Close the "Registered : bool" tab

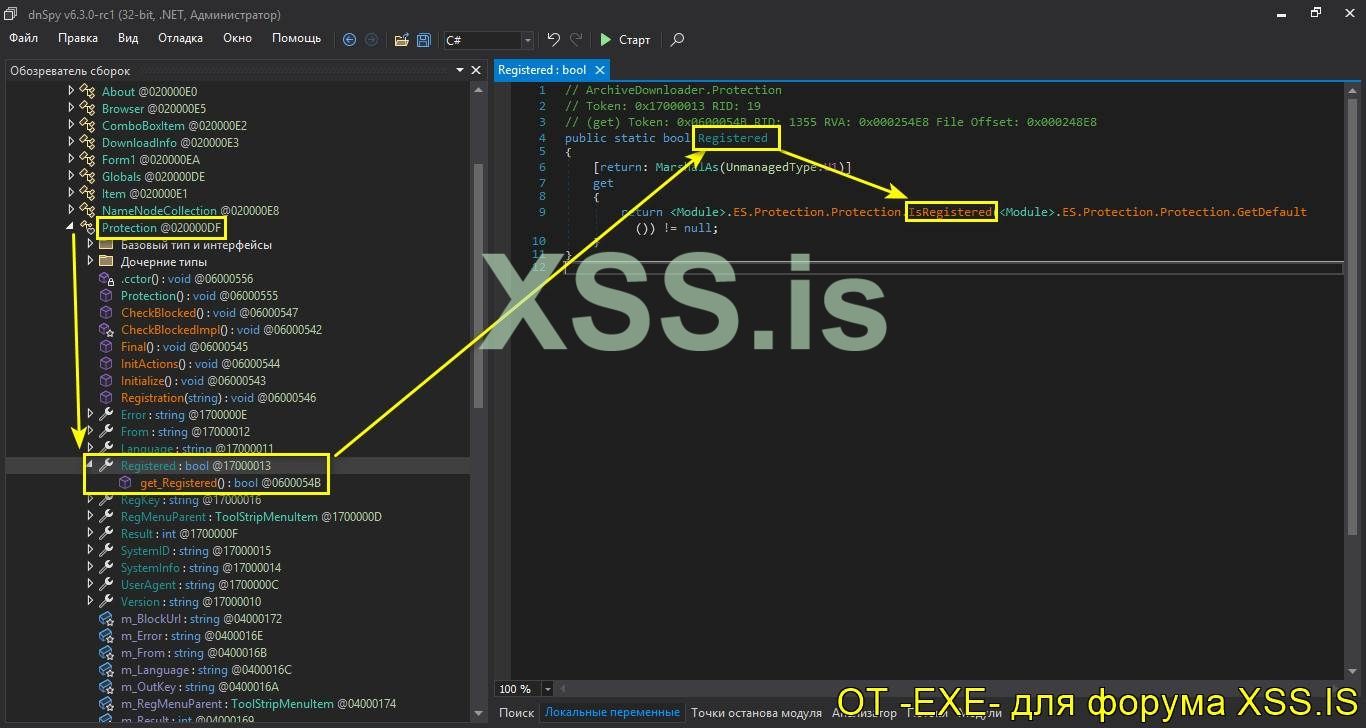pos(600,70)
